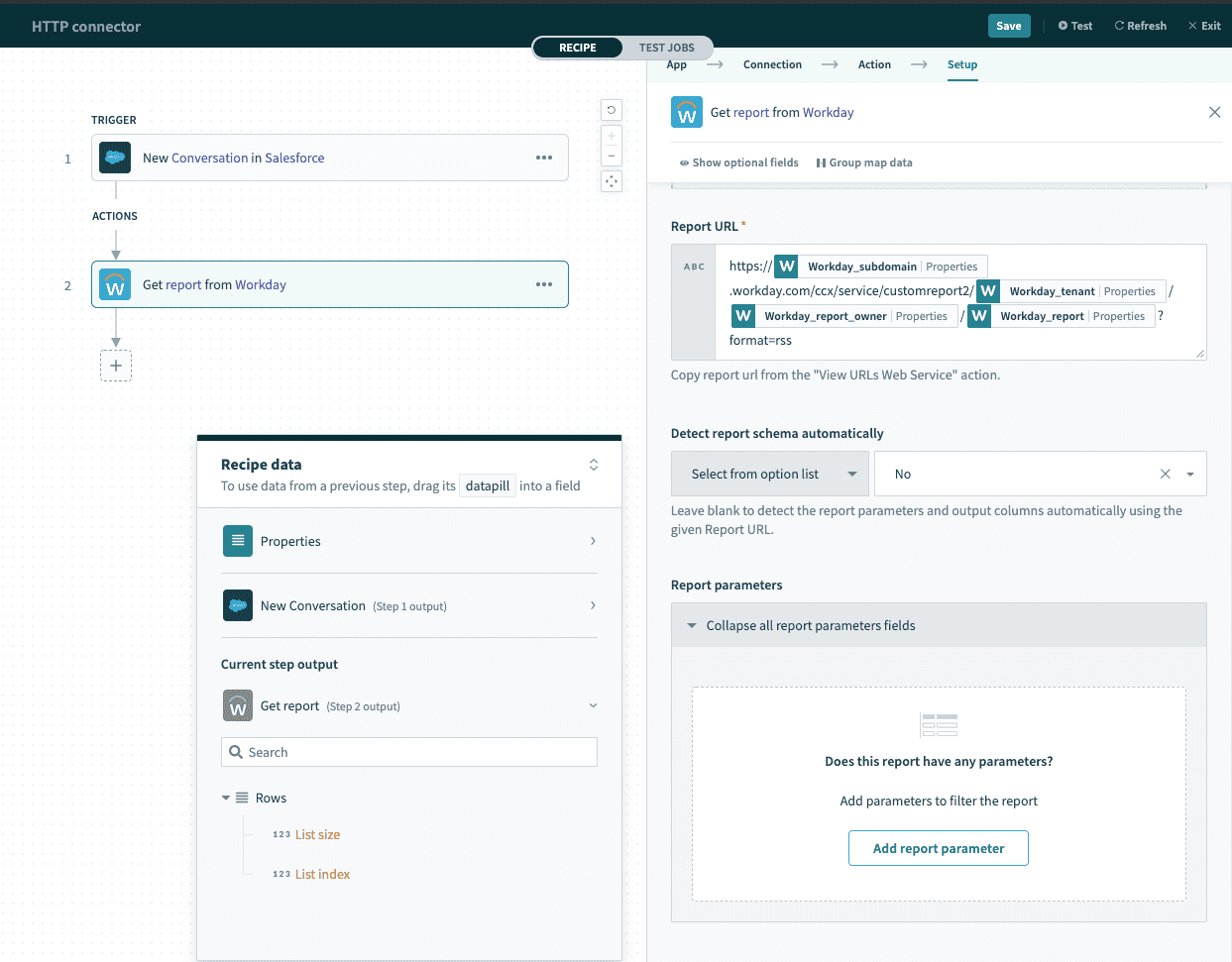The height and width of the screenshot is (962, 1232).
Task: Toggle Group map data
Action: 864,162
